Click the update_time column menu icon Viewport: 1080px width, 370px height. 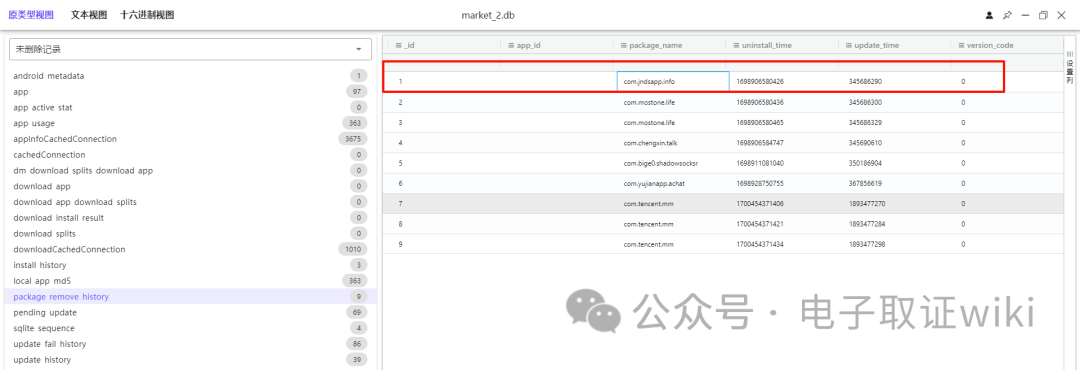tap(849, 45)
